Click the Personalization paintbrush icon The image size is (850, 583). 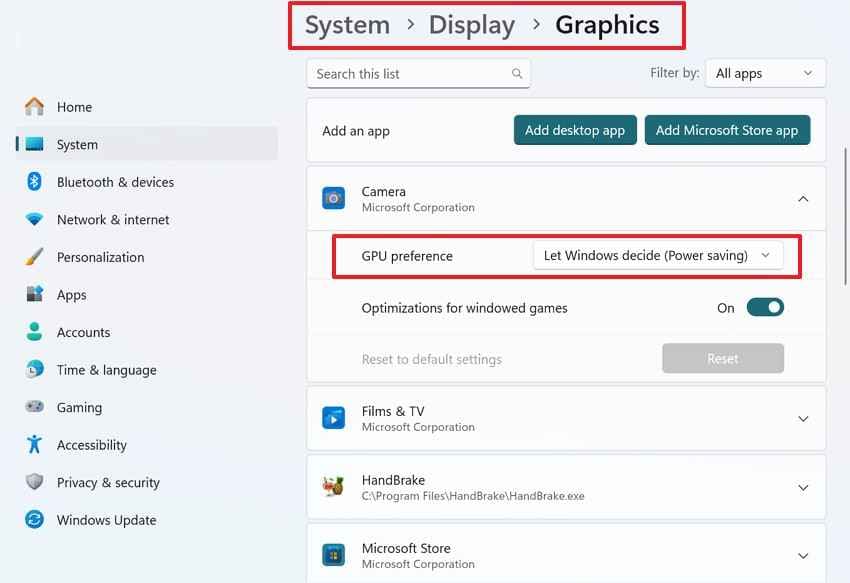coord(34,257)
